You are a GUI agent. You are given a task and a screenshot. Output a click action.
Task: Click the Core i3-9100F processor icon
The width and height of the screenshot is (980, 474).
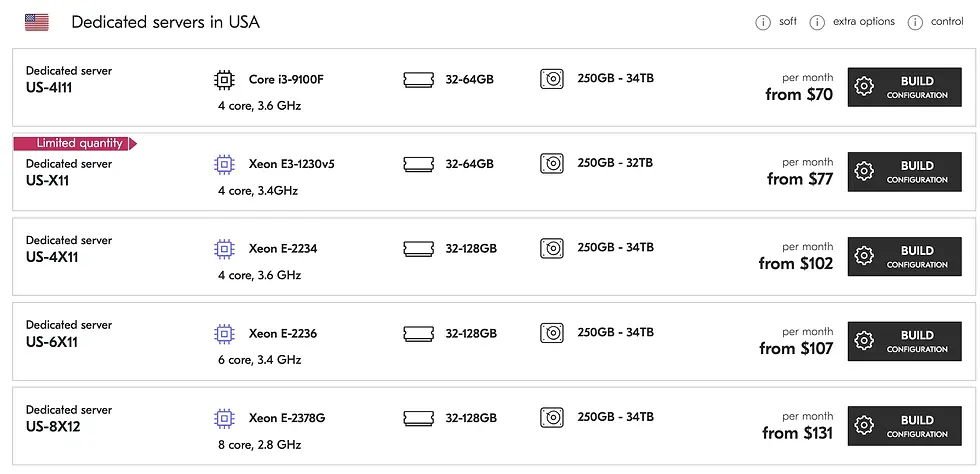coord(224,80)
